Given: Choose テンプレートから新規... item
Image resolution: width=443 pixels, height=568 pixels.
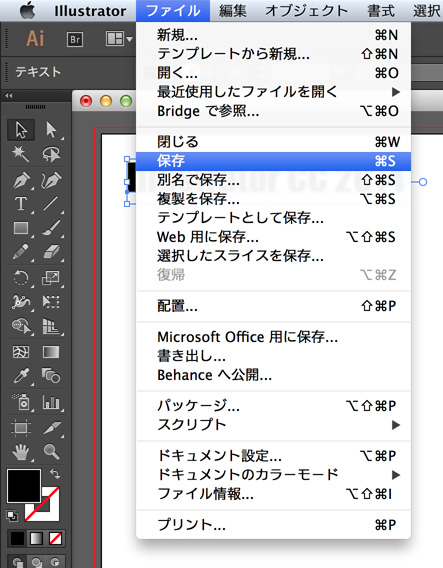Looking at the screenshot, I should [274, 54].
